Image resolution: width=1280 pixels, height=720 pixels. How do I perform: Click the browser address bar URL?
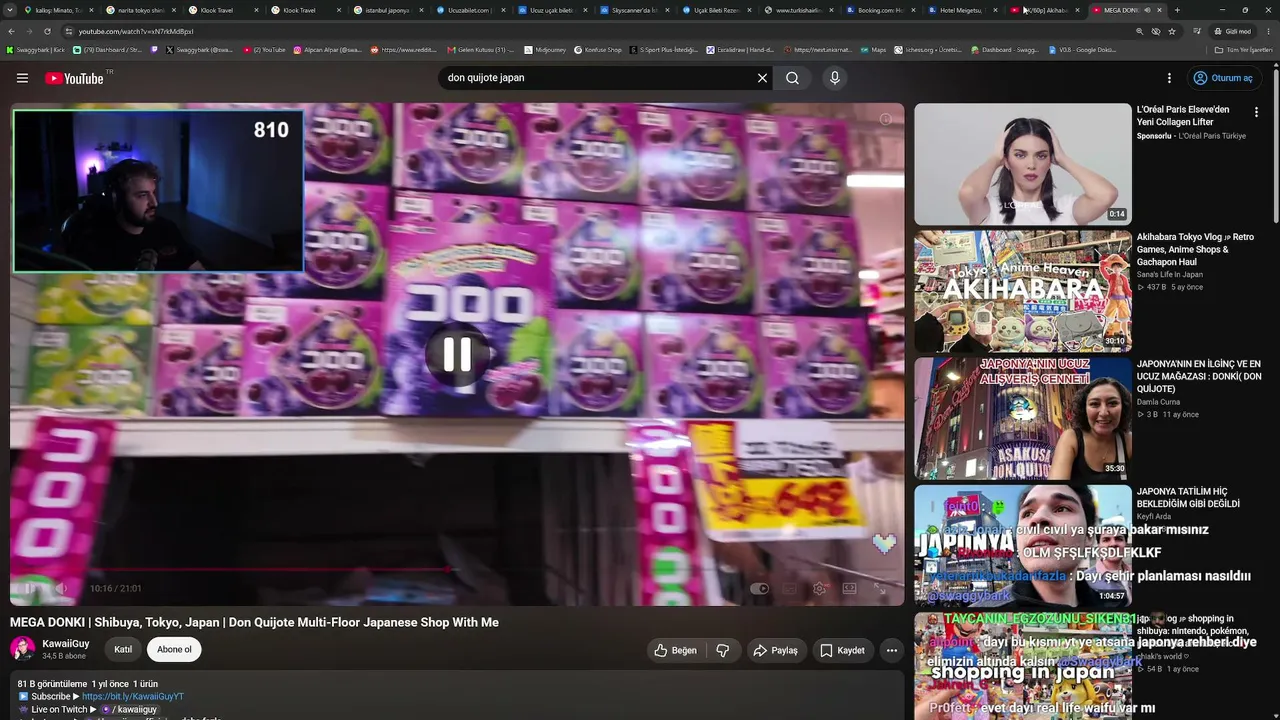pyautogui.click(x=136, y=31)
